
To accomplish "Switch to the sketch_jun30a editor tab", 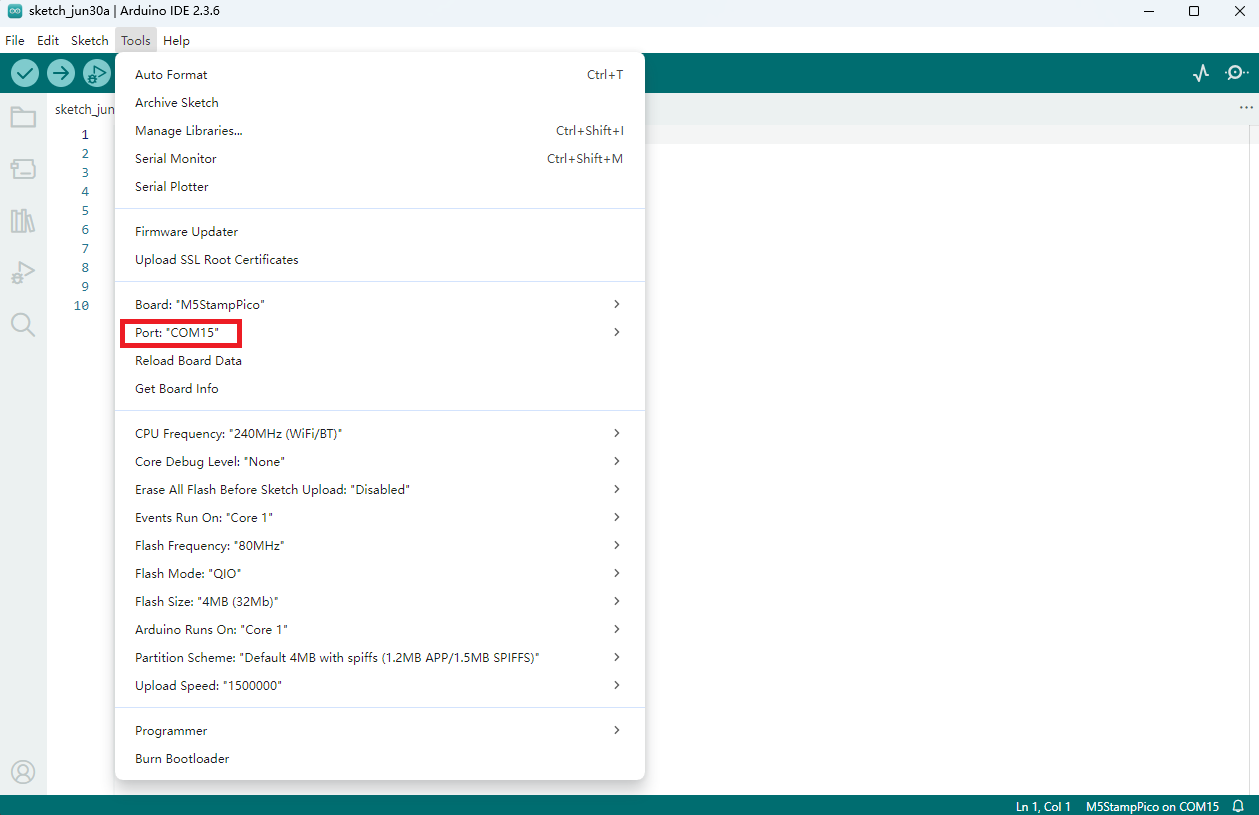I will click(x=84, y=108).
